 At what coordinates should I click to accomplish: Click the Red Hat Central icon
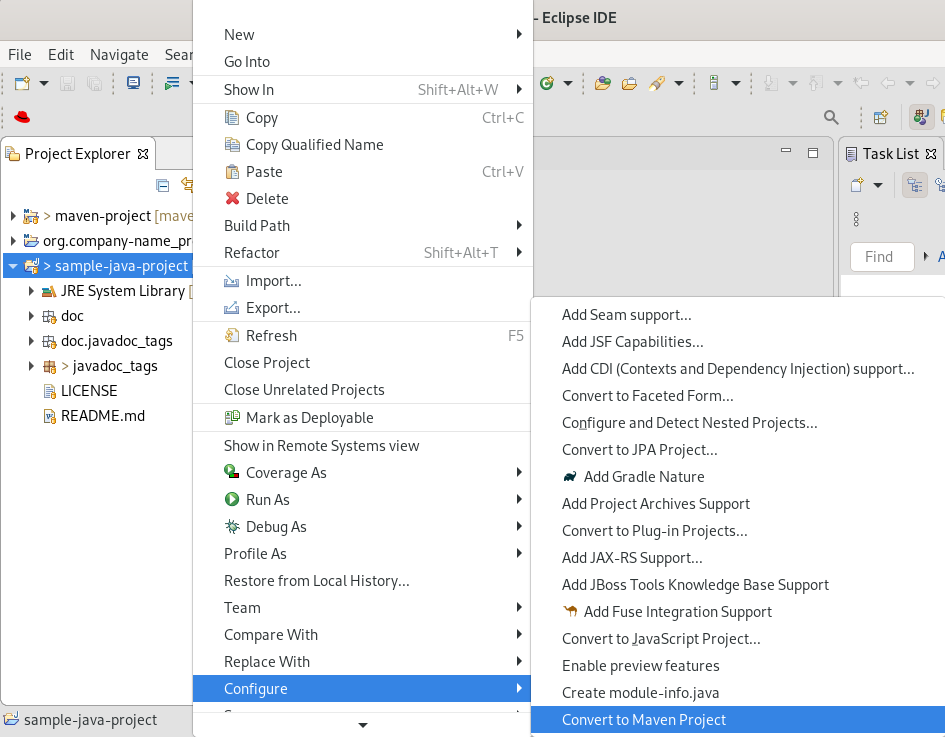21,117
